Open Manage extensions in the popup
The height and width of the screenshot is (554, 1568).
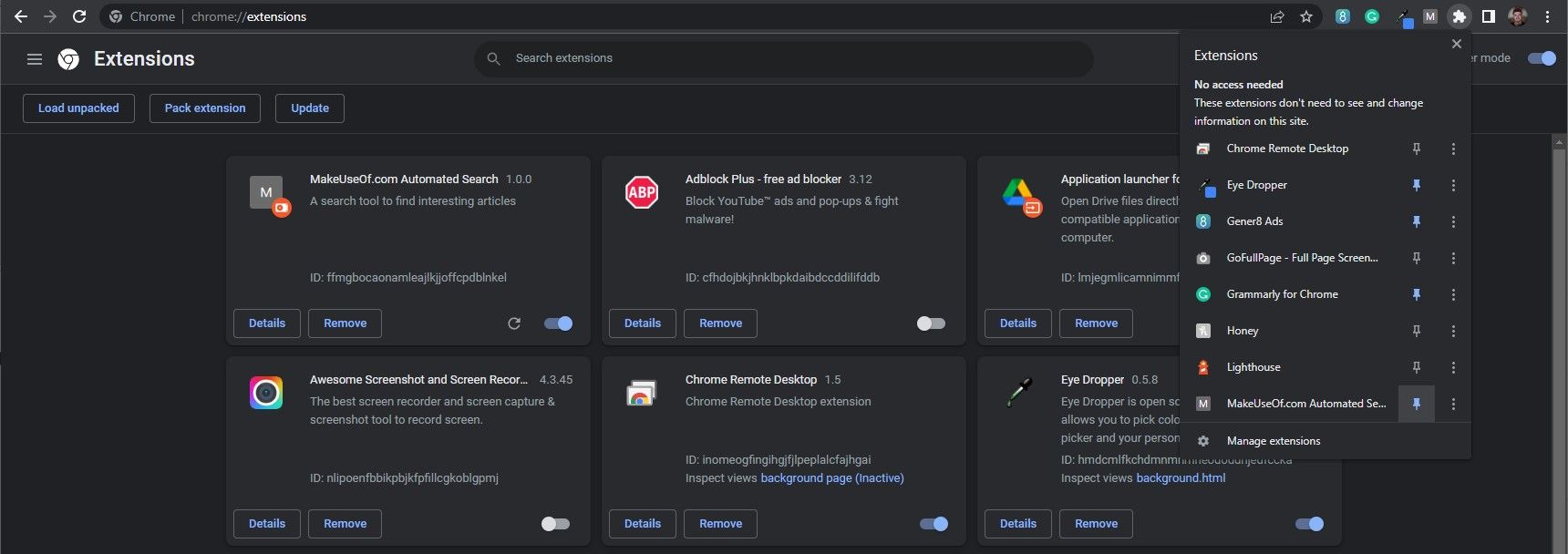point(1326,441)
